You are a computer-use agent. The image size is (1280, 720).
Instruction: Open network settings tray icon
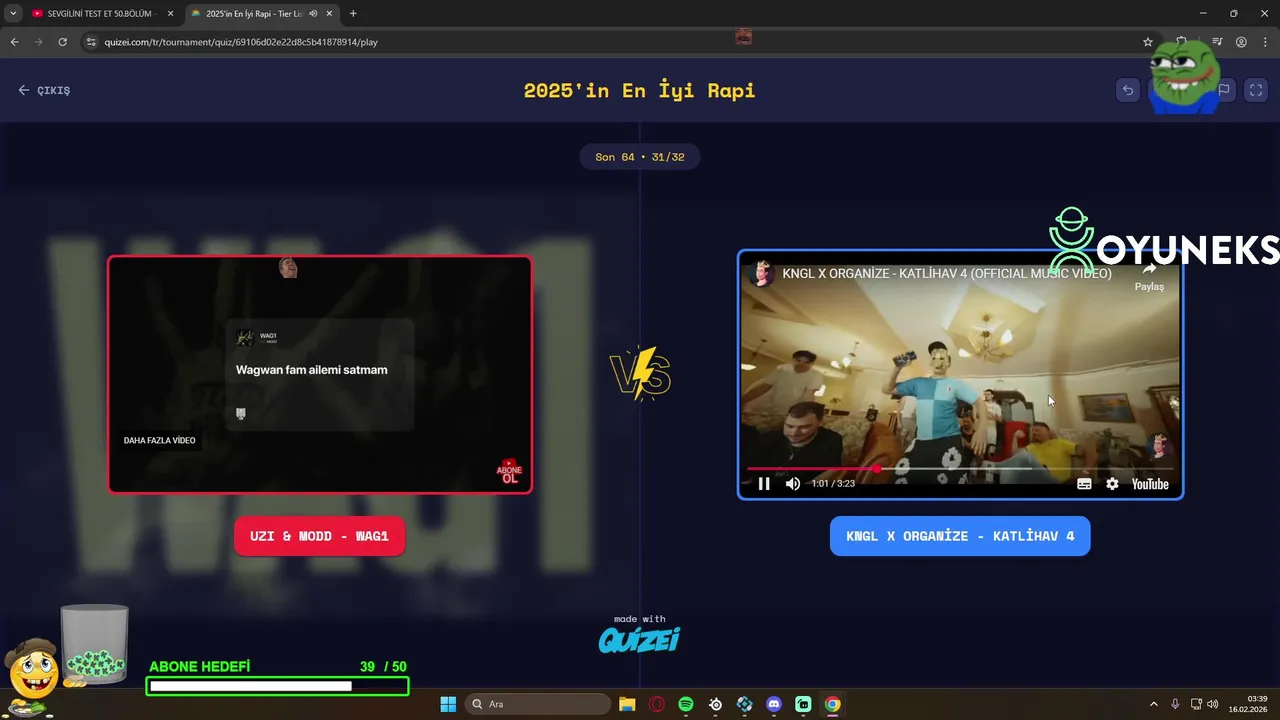(1196, 704)
